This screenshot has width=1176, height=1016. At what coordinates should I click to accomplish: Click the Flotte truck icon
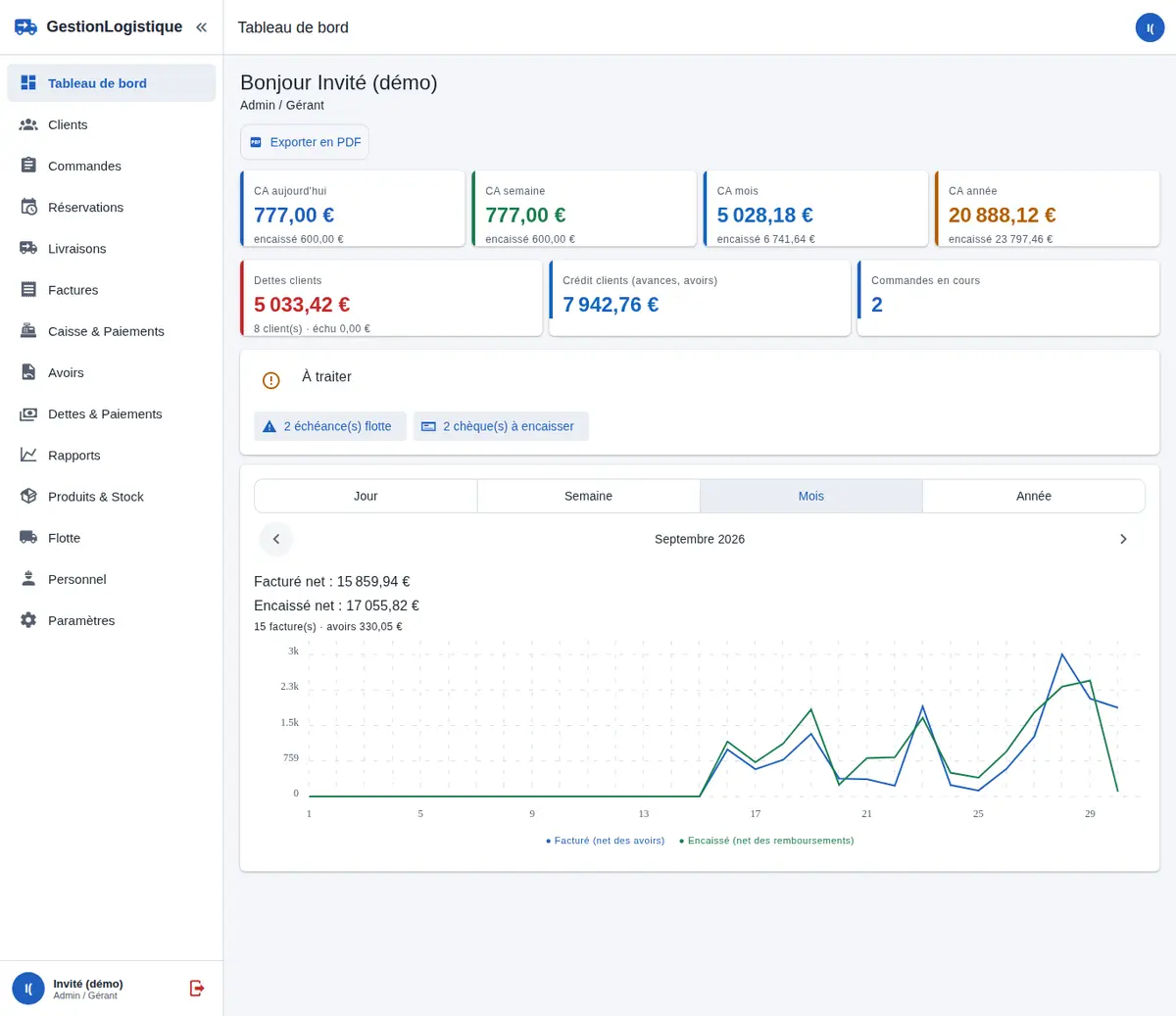tap(28, 538)
